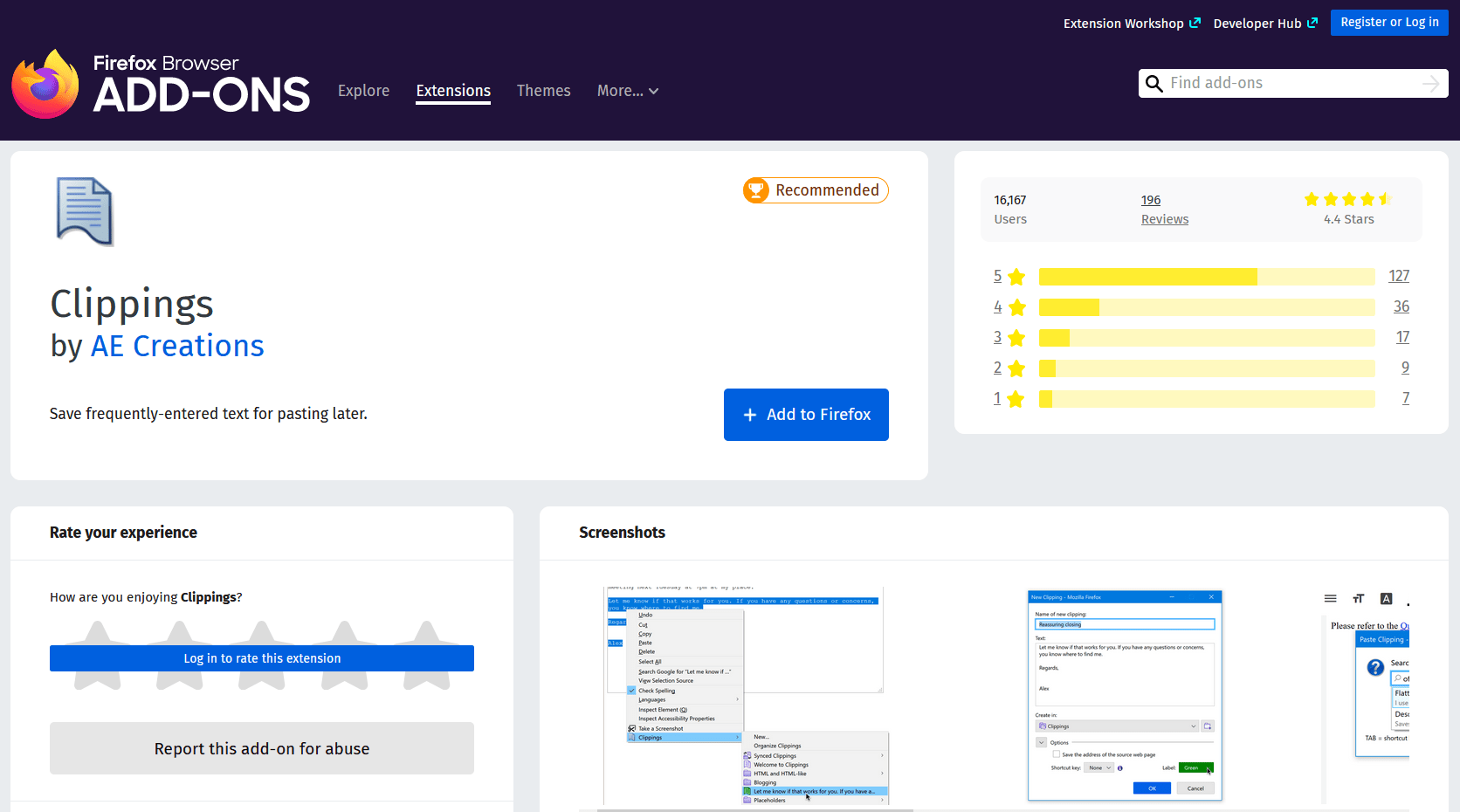Switch to the Explore tab
The height and width of the screenshot is (812, 1460).
click(x=363, y=91)
